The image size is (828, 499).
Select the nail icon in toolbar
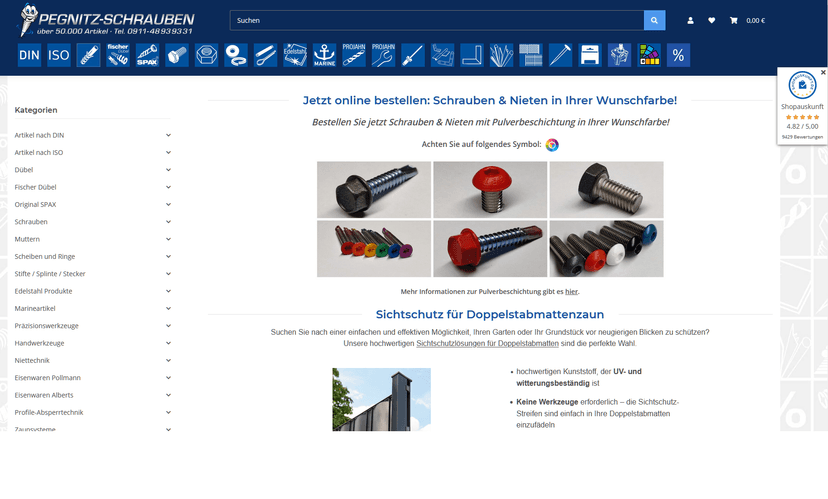[x=560, y=55]
